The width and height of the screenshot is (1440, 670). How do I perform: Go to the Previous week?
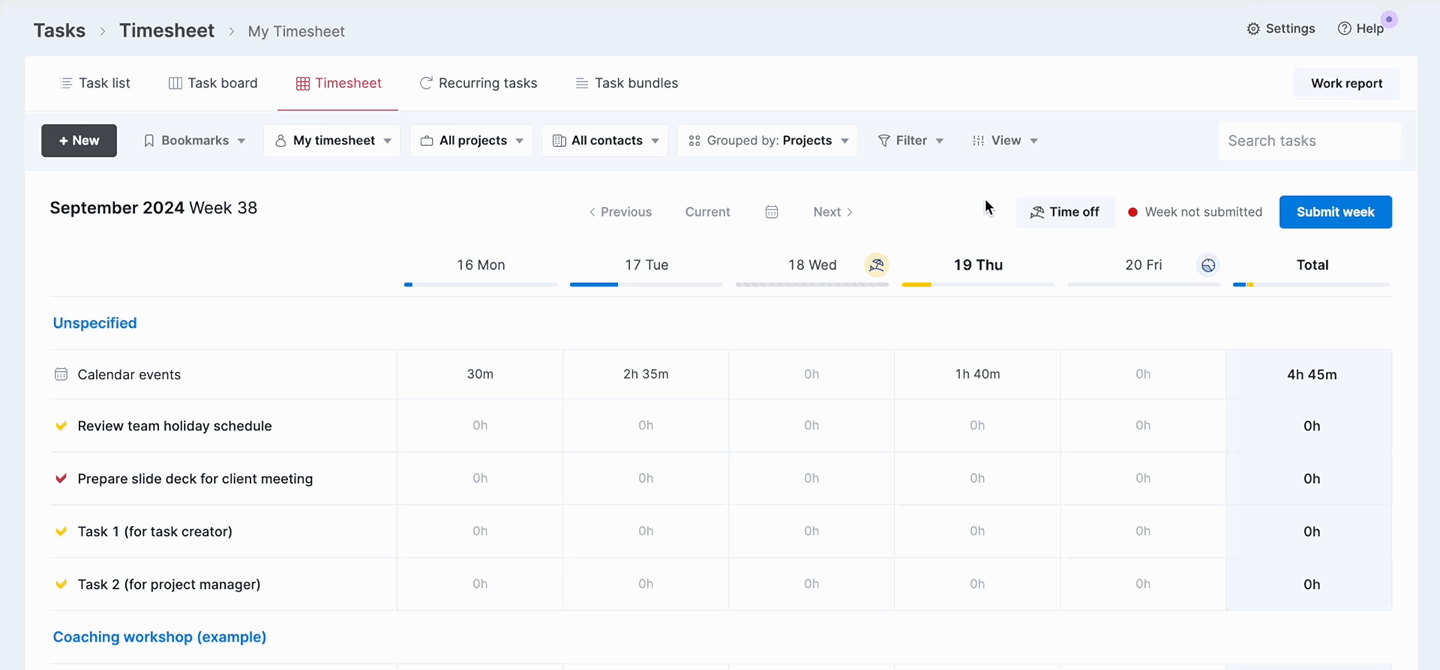pos(620,212)
